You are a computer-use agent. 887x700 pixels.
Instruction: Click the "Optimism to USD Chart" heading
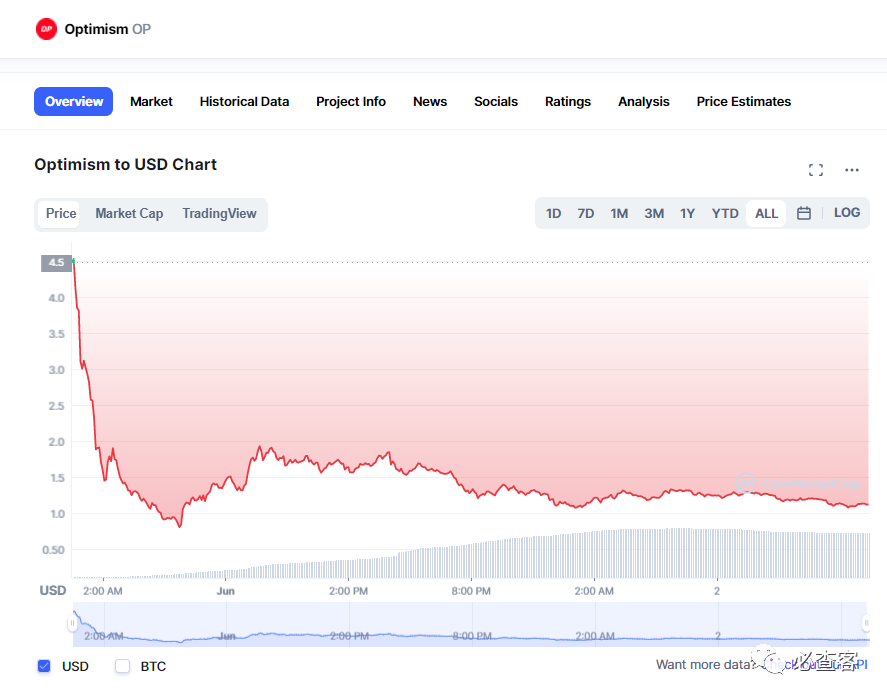pos(126,164)
